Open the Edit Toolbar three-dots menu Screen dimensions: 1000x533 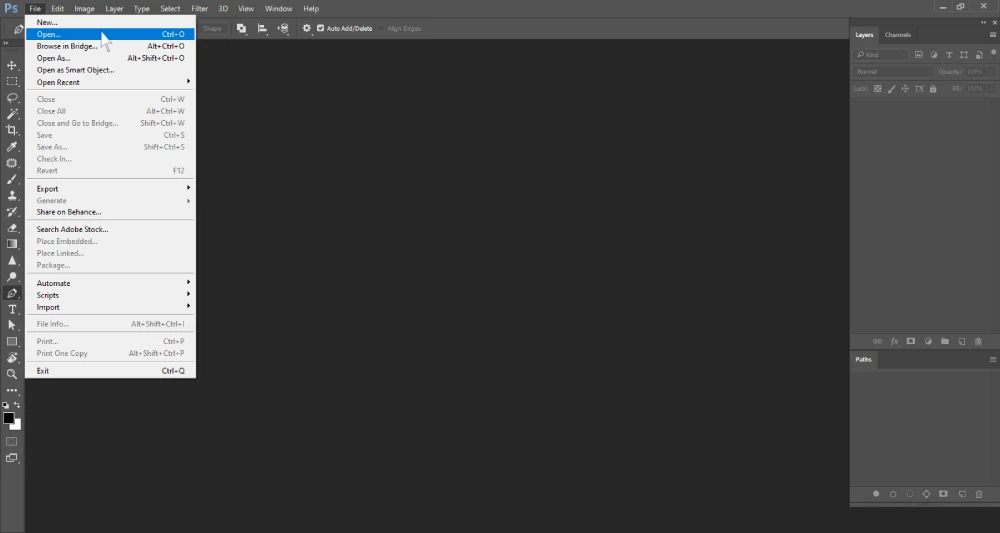(11, 390)
